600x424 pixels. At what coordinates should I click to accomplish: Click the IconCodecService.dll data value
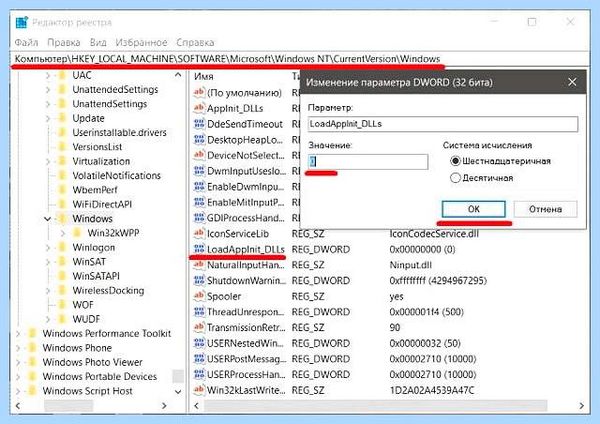tap(434, 233)
